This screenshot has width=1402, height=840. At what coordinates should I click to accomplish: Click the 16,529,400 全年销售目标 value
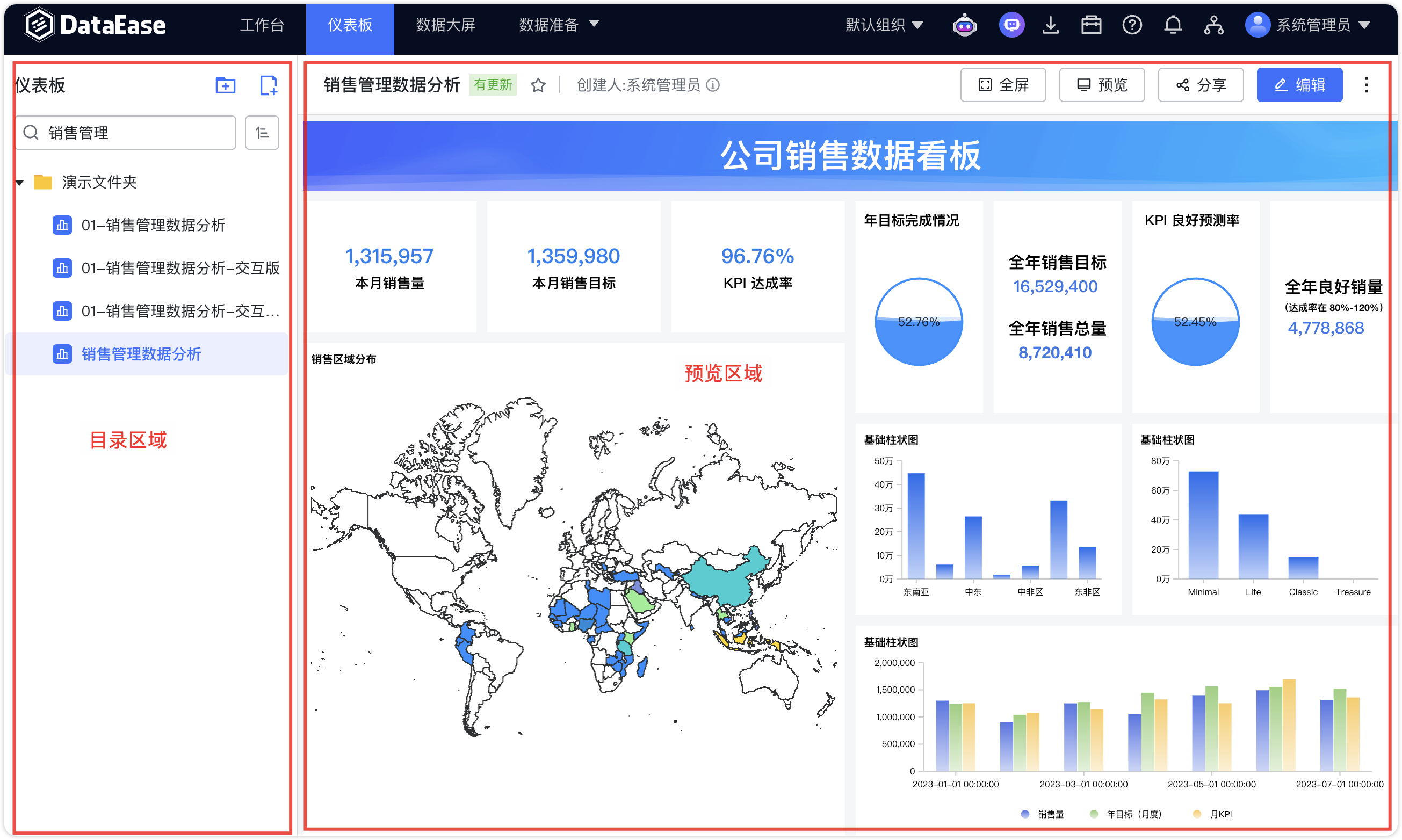pyautogui.click(x=1055, y=286)
